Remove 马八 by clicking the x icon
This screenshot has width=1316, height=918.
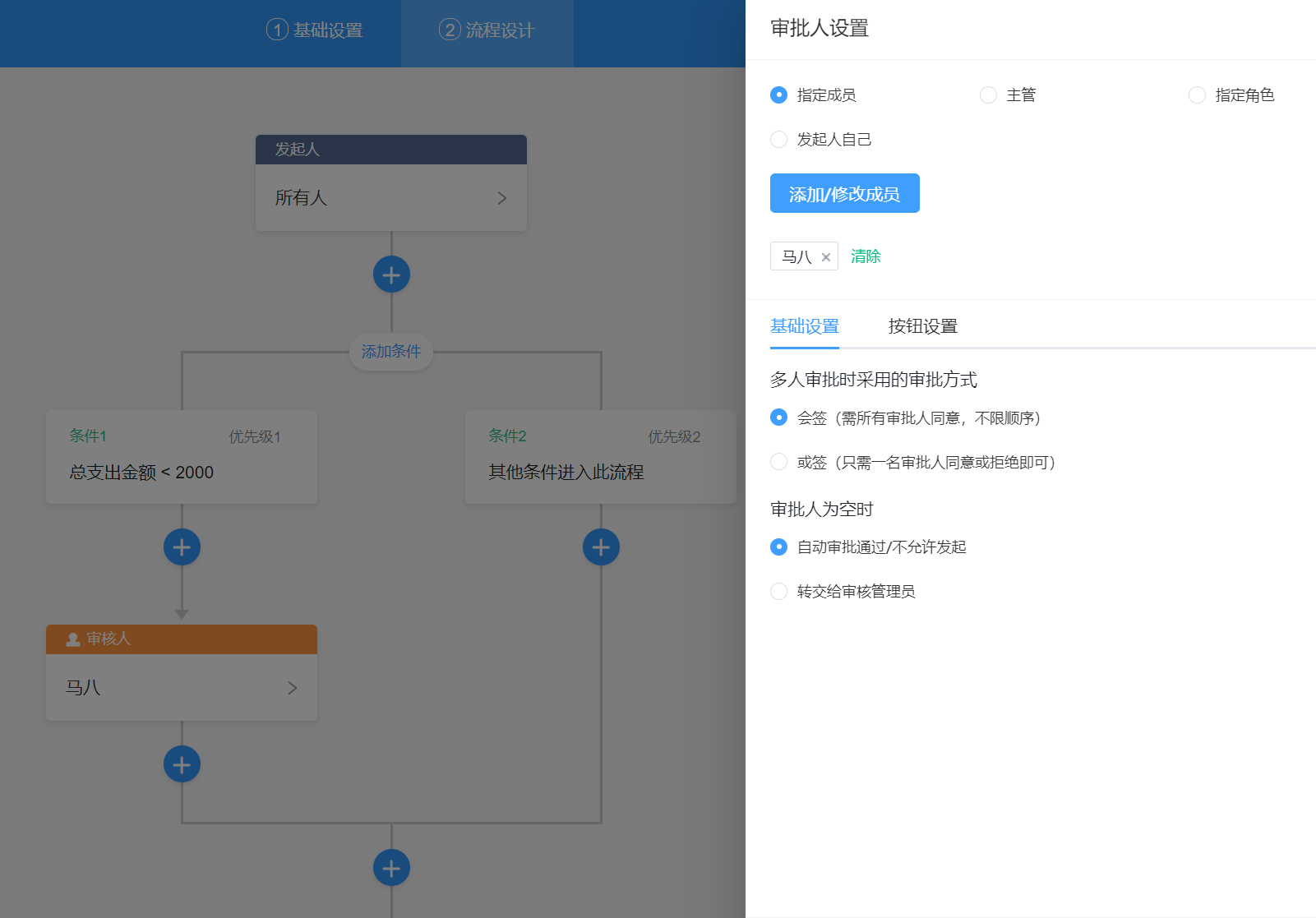point(827,256)
